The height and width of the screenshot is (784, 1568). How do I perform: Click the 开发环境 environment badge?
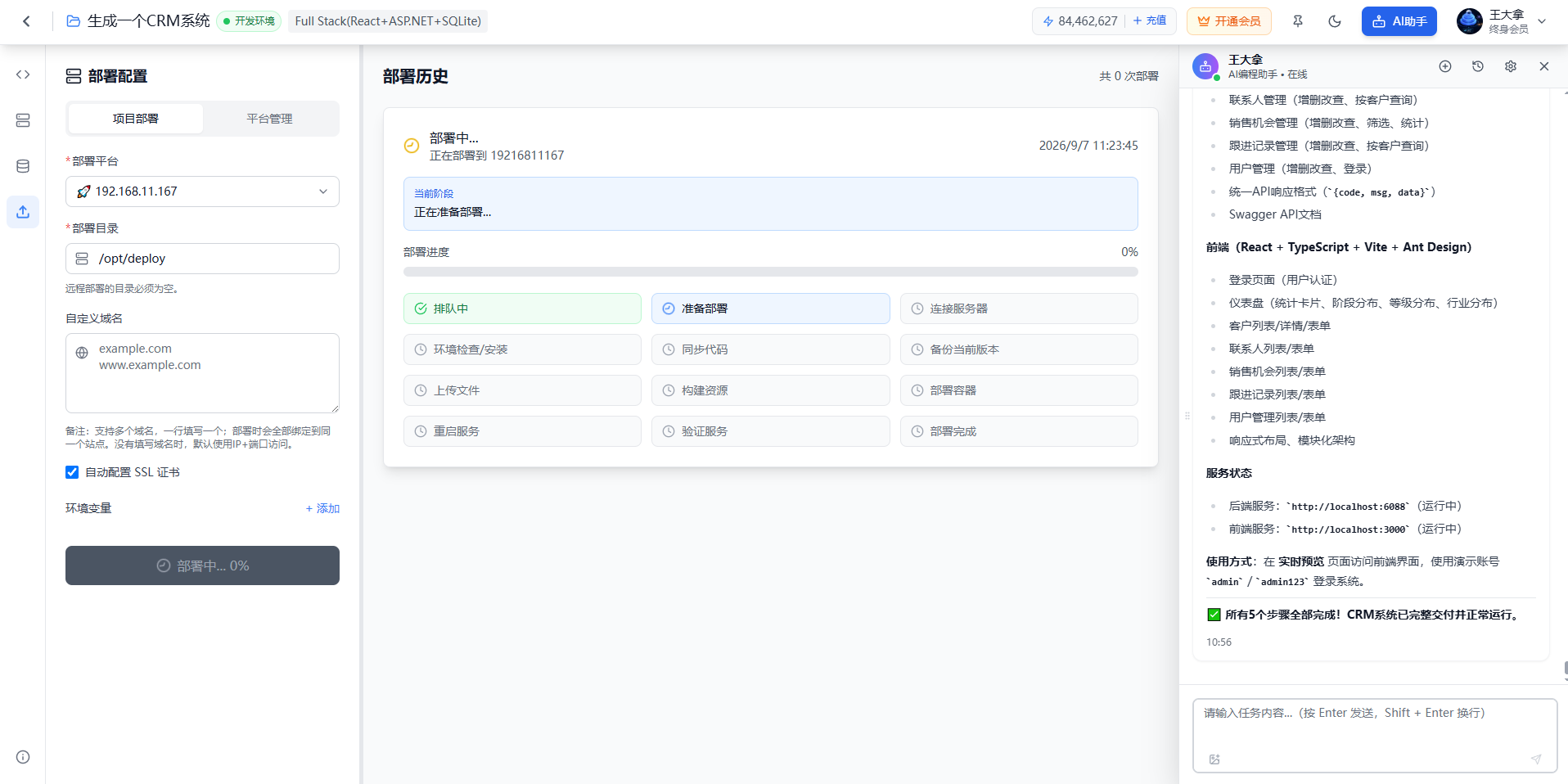[x=249, y=21]
